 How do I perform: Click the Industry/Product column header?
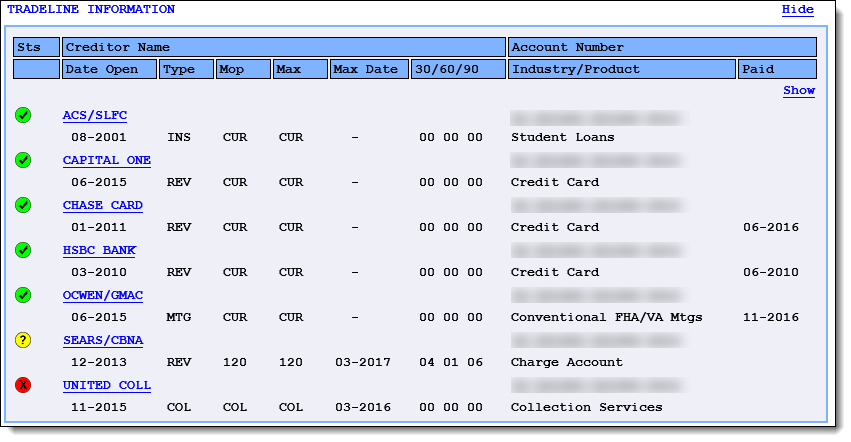pos(622,70)
